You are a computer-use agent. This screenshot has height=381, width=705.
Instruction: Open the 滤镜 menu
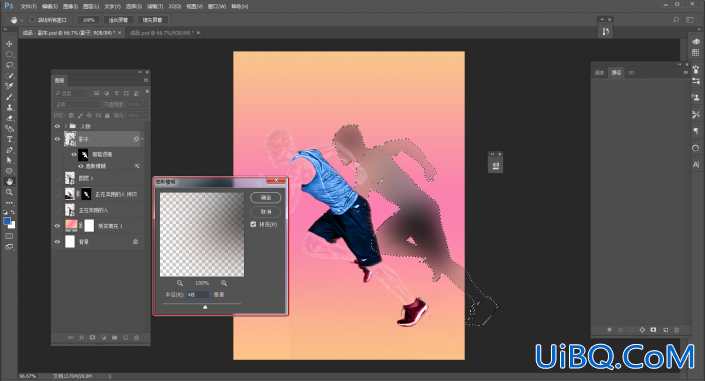[x=155, y=7]
